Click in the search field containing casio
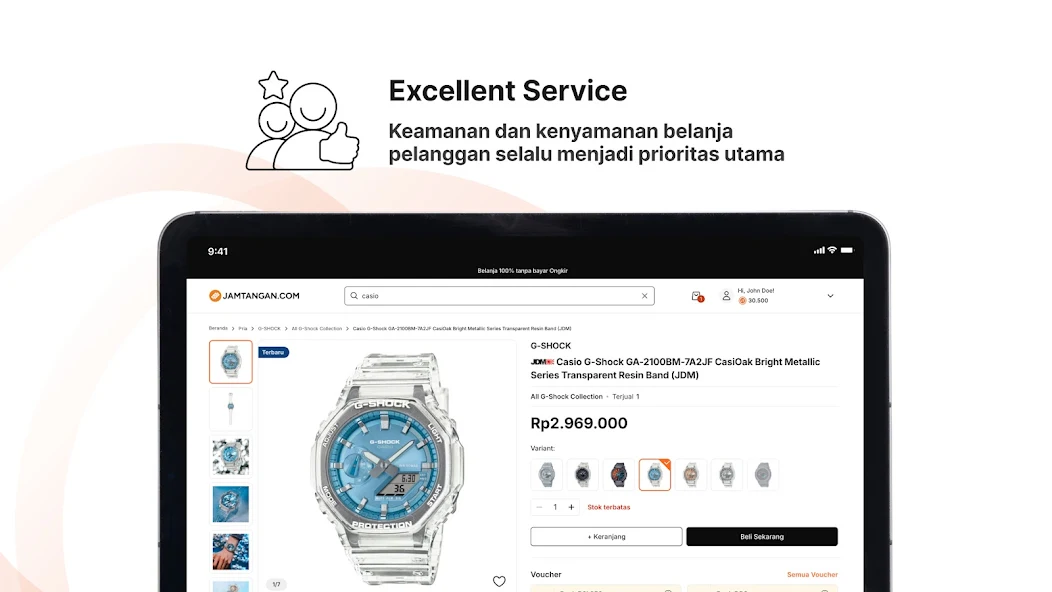The width and height of the screenshot is (1052, 592). [499, 296]
